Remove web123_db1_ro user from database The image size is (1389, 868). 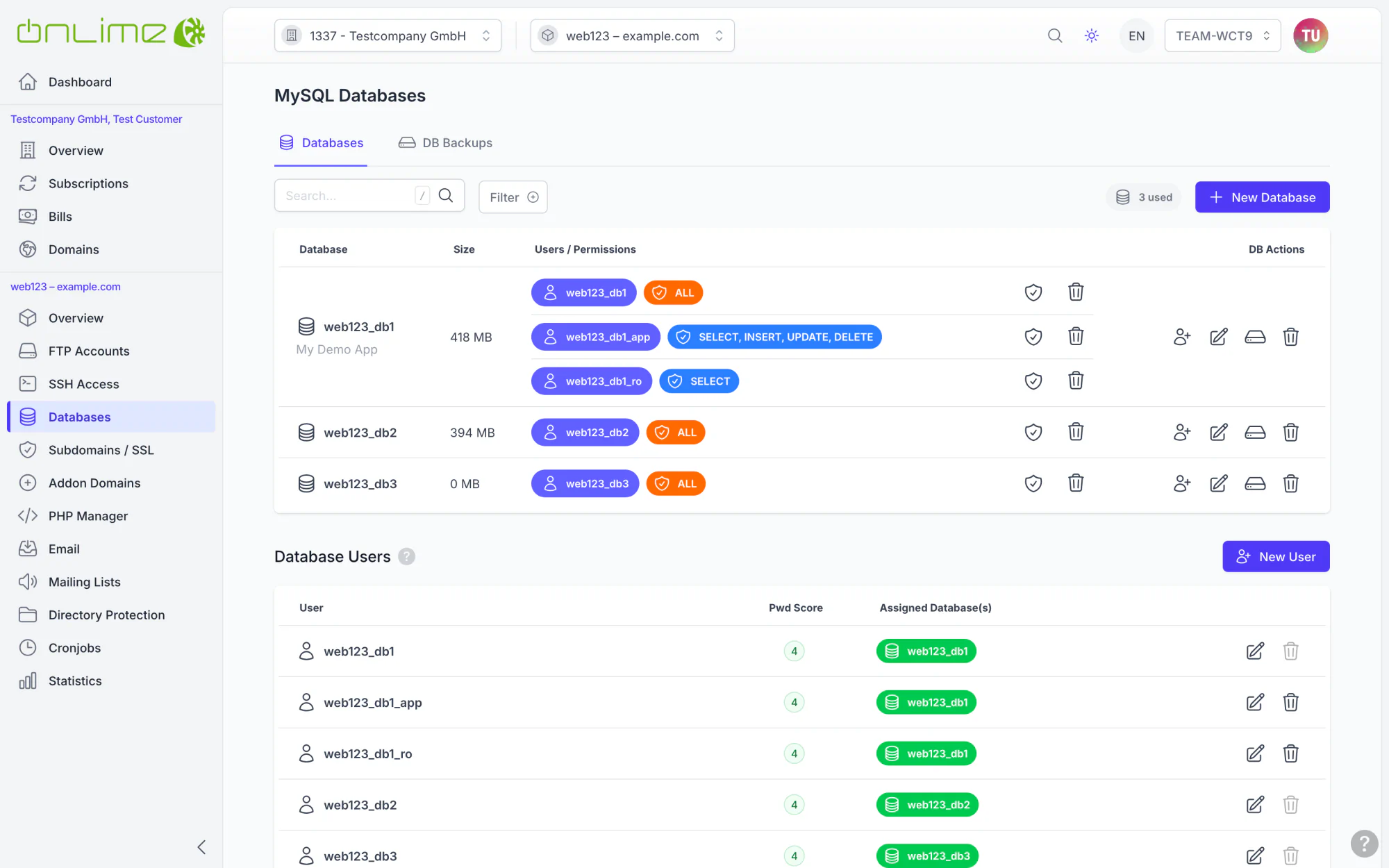click(x=1076, y=381)
